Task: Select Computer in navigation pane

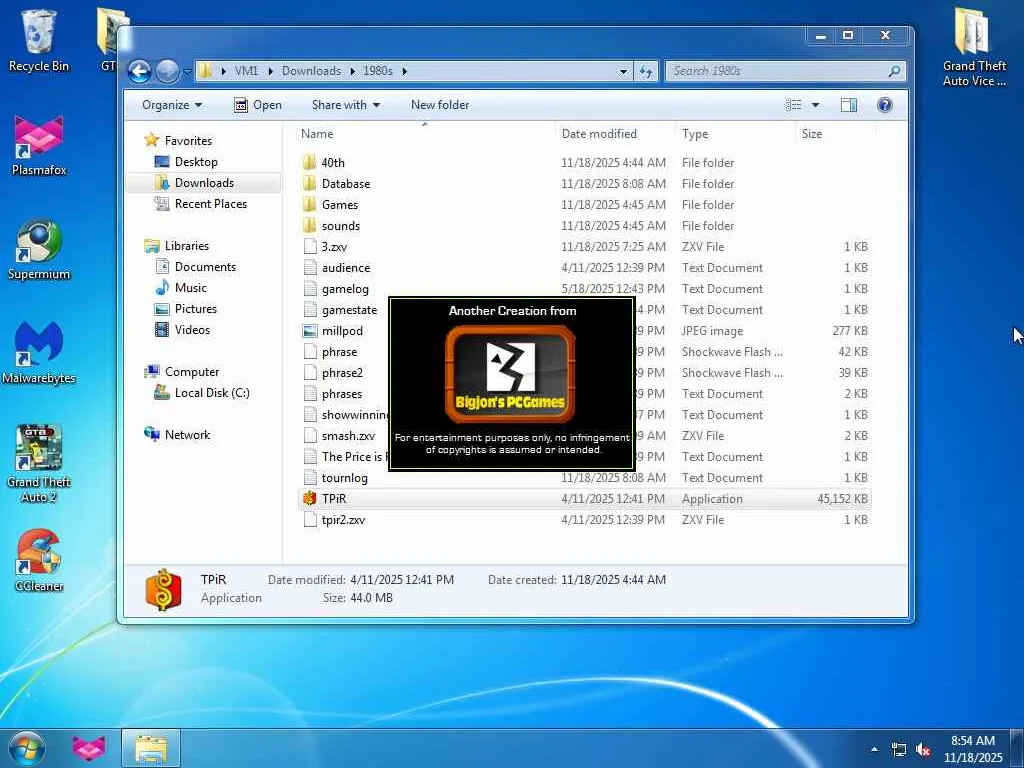Action: [x=191, y=372]
